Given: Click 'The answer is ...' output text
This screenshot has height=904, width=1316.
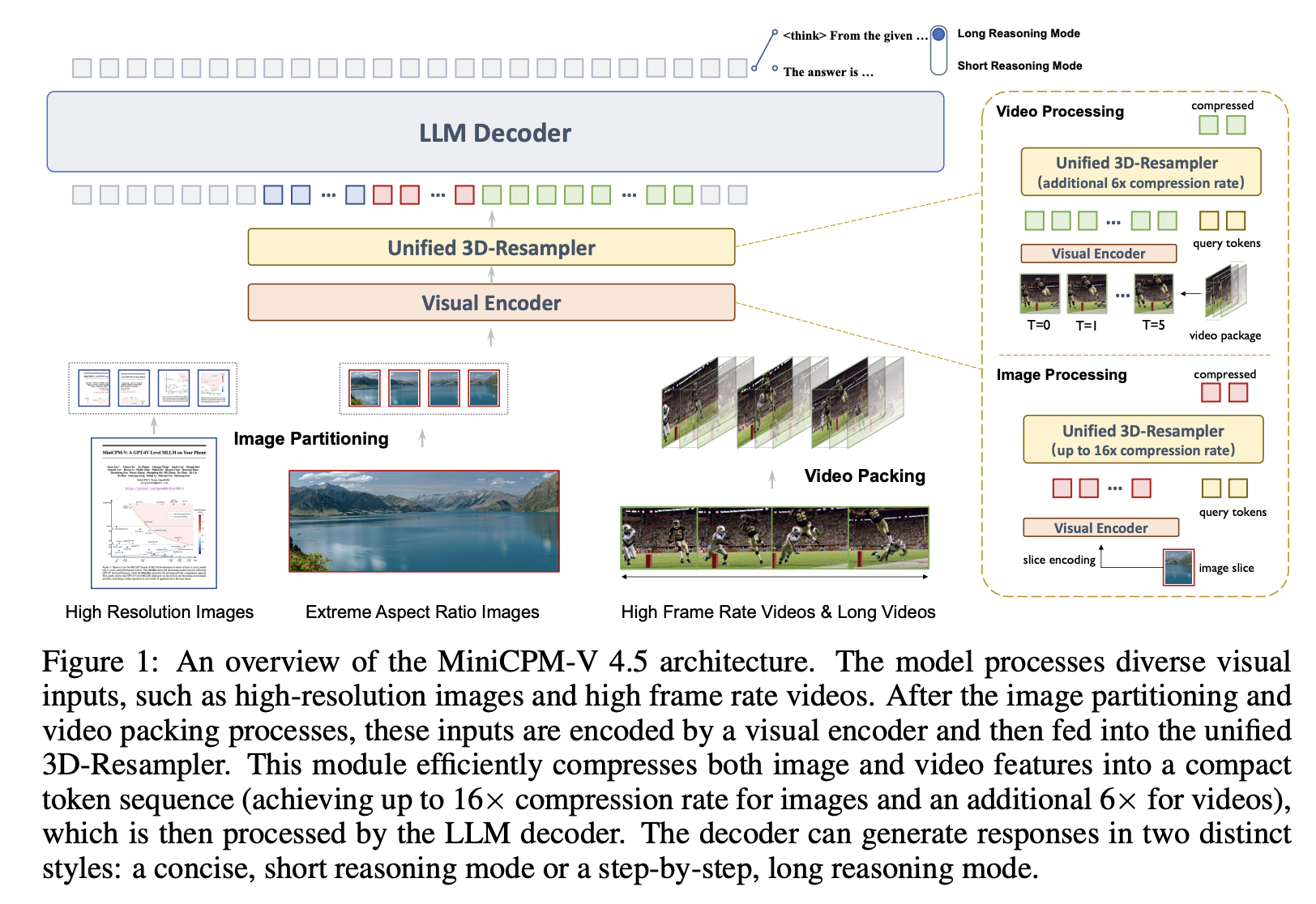Looking at the screenshot, I should click(x=828, y=72).
